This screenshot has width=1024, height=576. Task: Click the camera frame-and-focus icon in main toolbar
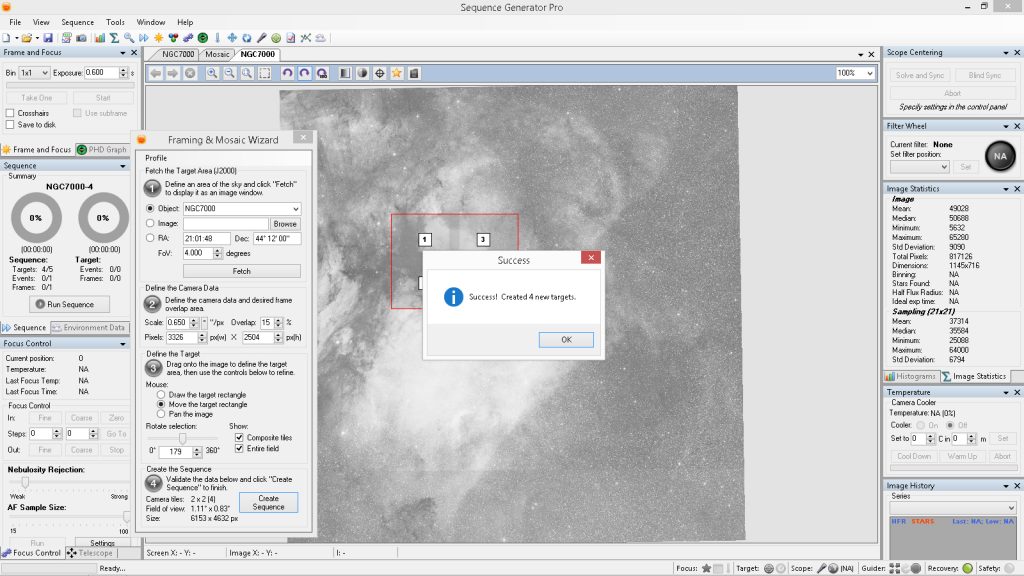click(x=81, y=36)
